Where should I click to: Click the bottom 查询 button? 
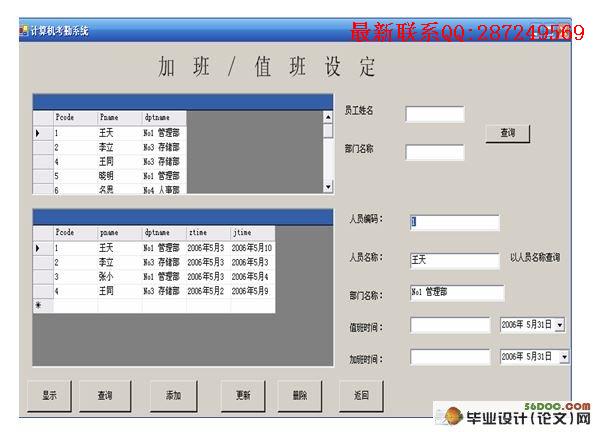(x=105, y=396)
